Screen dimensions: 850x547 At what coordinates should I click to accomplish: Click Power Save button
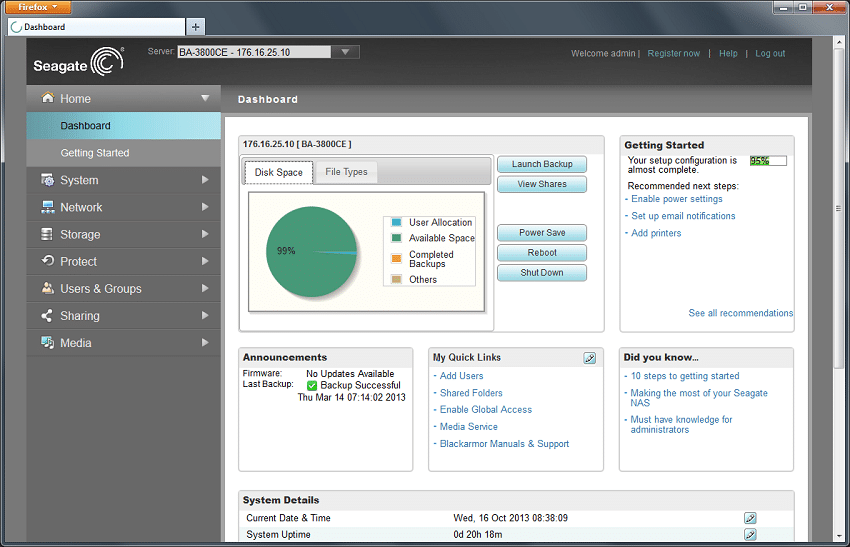coord(542,233)
